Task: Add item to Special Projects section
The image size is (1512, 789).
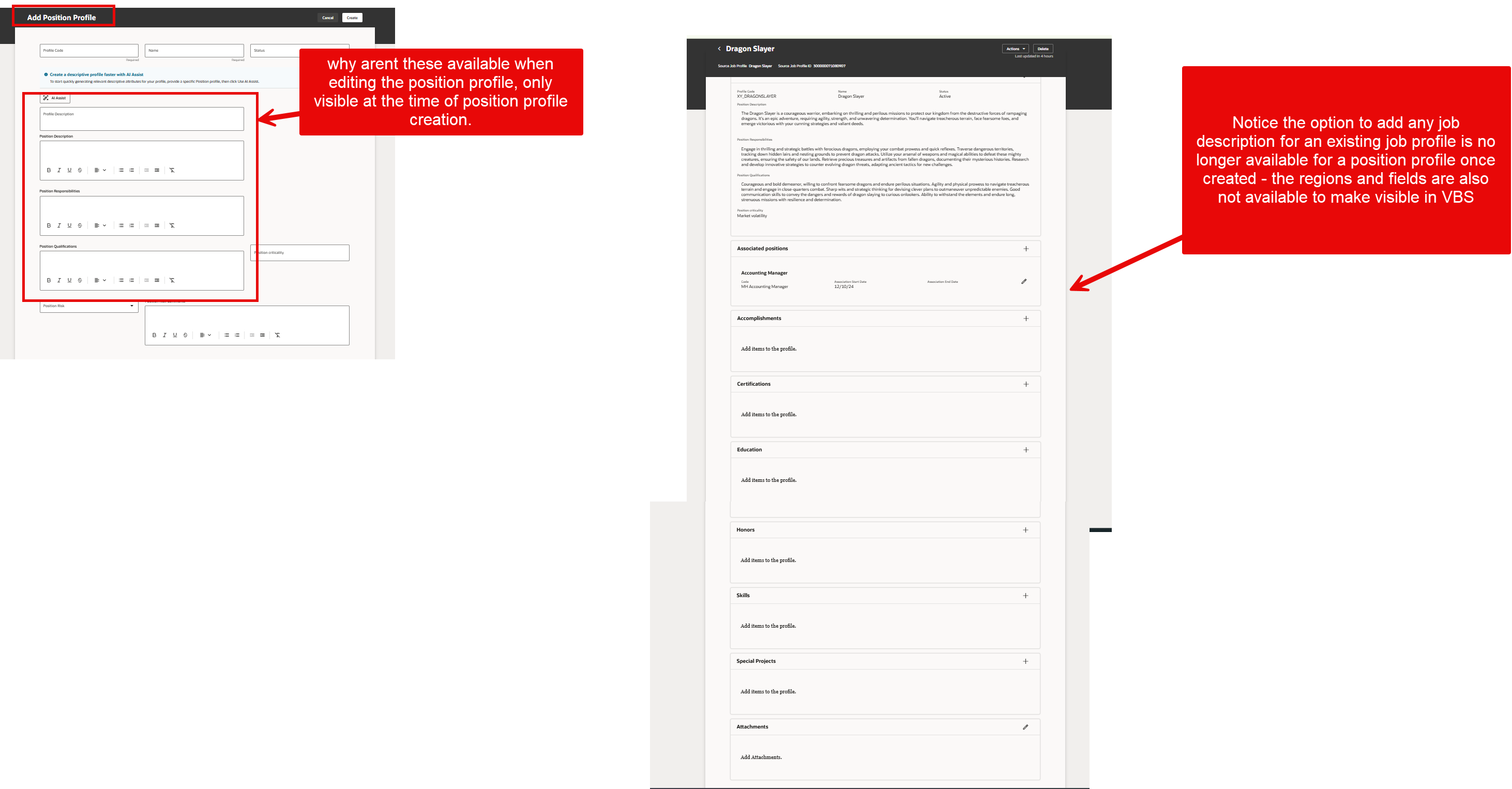Action: (1025, 662)
